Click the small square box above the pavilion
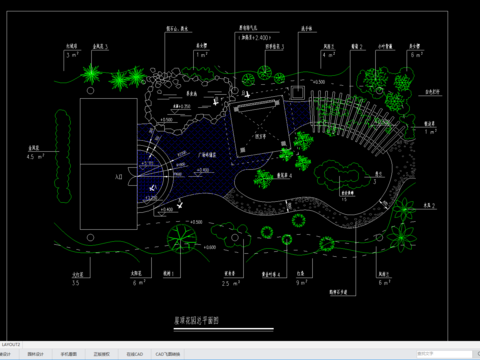 pos(297,92)
